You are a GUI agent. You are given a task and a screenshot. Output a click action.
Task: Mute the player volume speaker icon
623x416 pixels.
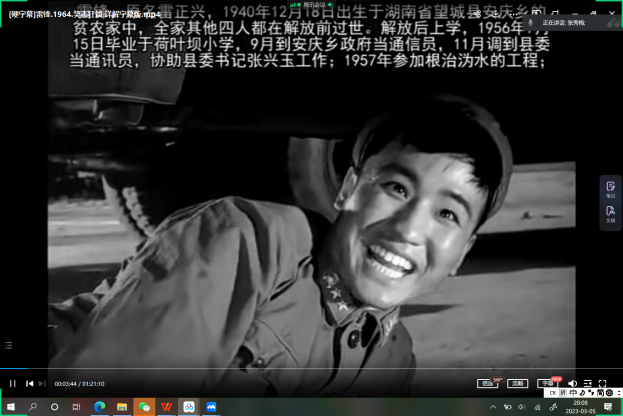pyautogui.click(x=573, y=383)
